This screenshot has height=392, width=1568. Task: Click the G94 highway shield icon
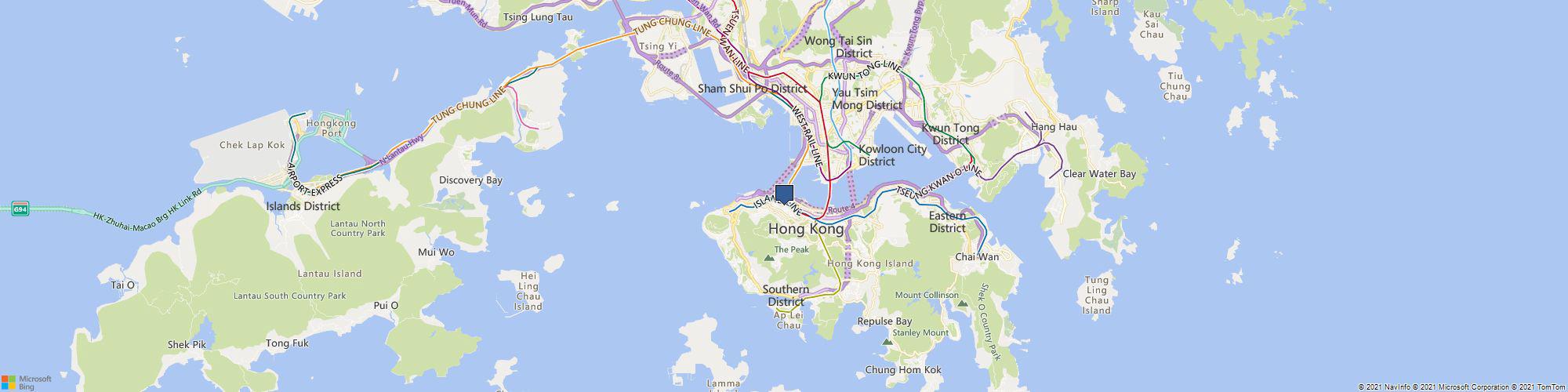coord(20,209)
